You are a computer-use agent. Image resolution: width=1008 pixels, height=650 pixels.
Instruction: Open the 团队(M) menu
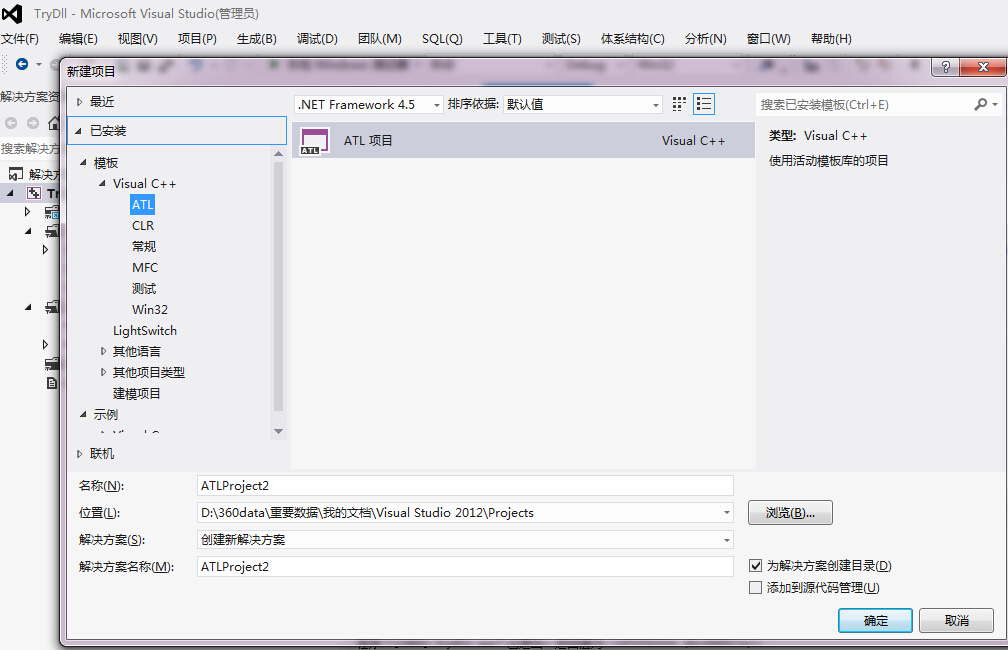click(380, 39)
